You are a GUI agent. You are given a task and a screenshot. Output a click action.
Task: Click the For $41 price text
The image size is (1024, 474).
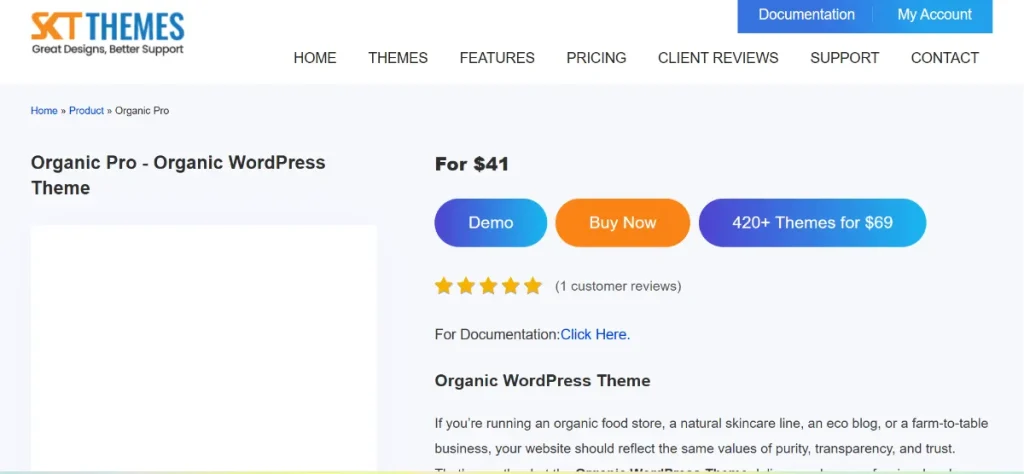point(472,165)
